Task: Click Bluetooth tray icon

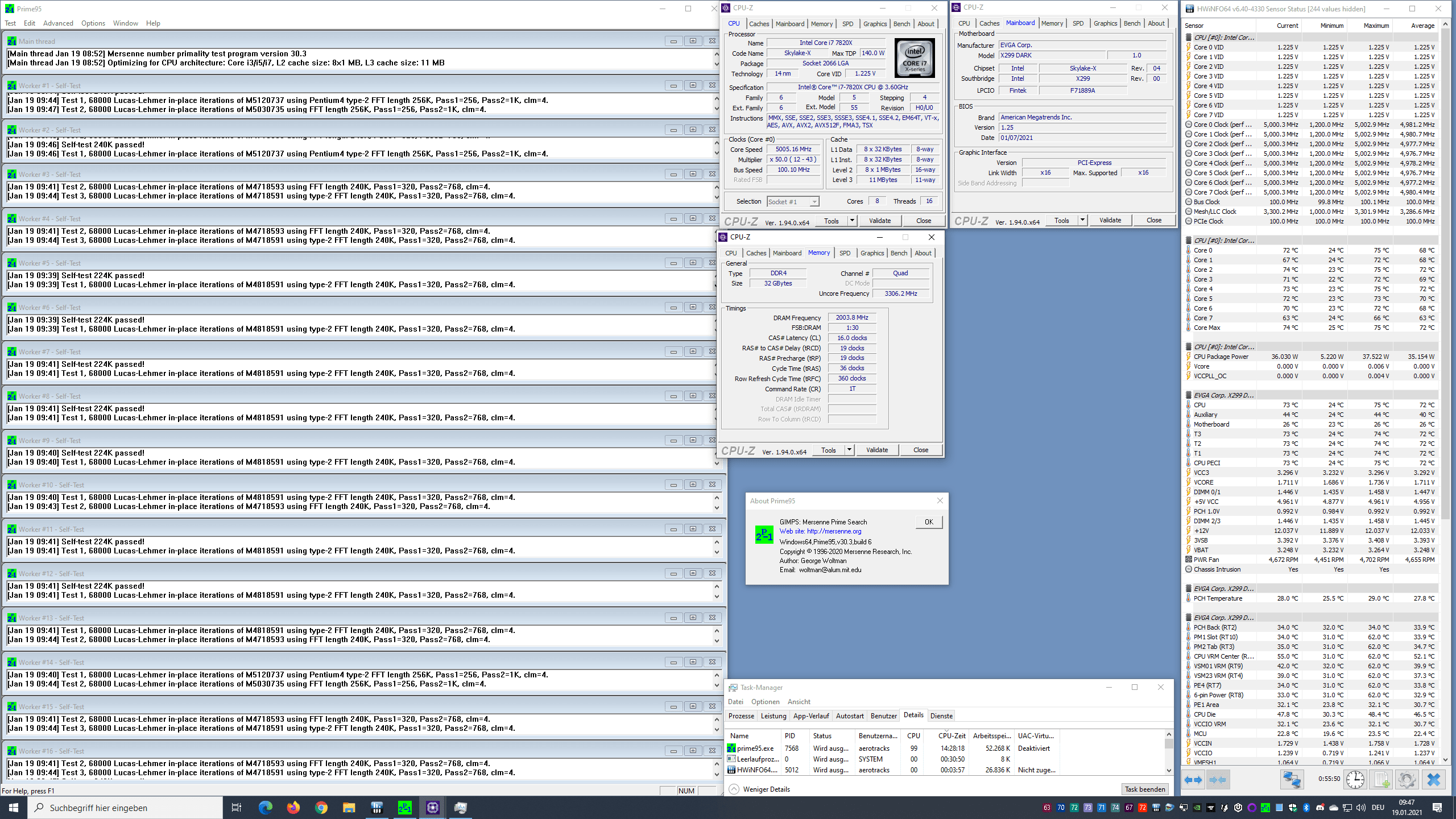Action: tap(1306, 808)
